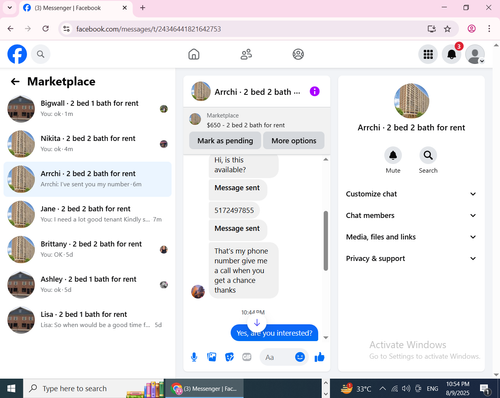Show hidden system tray icons

coord(383,389)
